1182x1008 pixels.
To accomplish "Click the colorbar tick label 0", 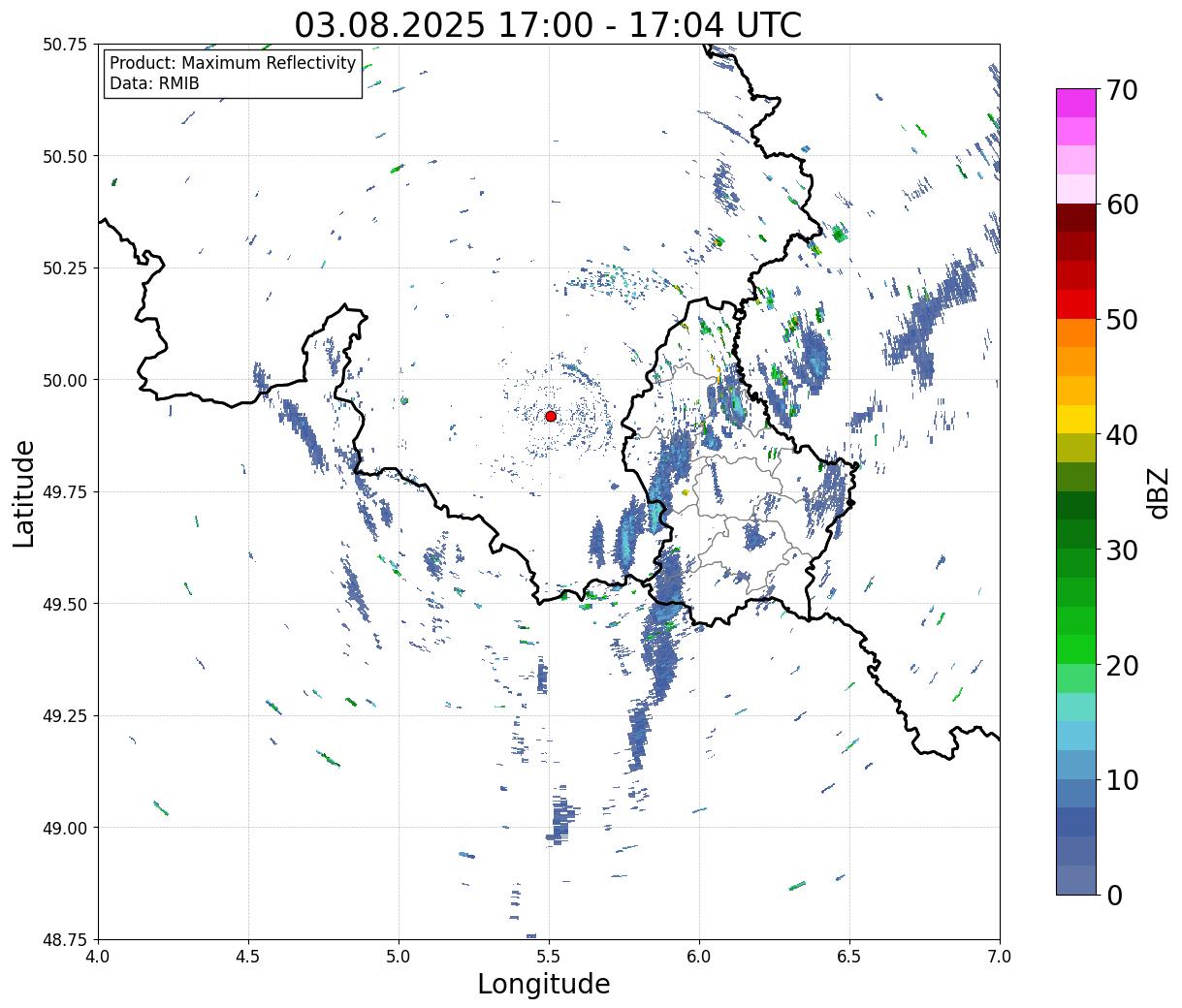I will click(1113, 896).
